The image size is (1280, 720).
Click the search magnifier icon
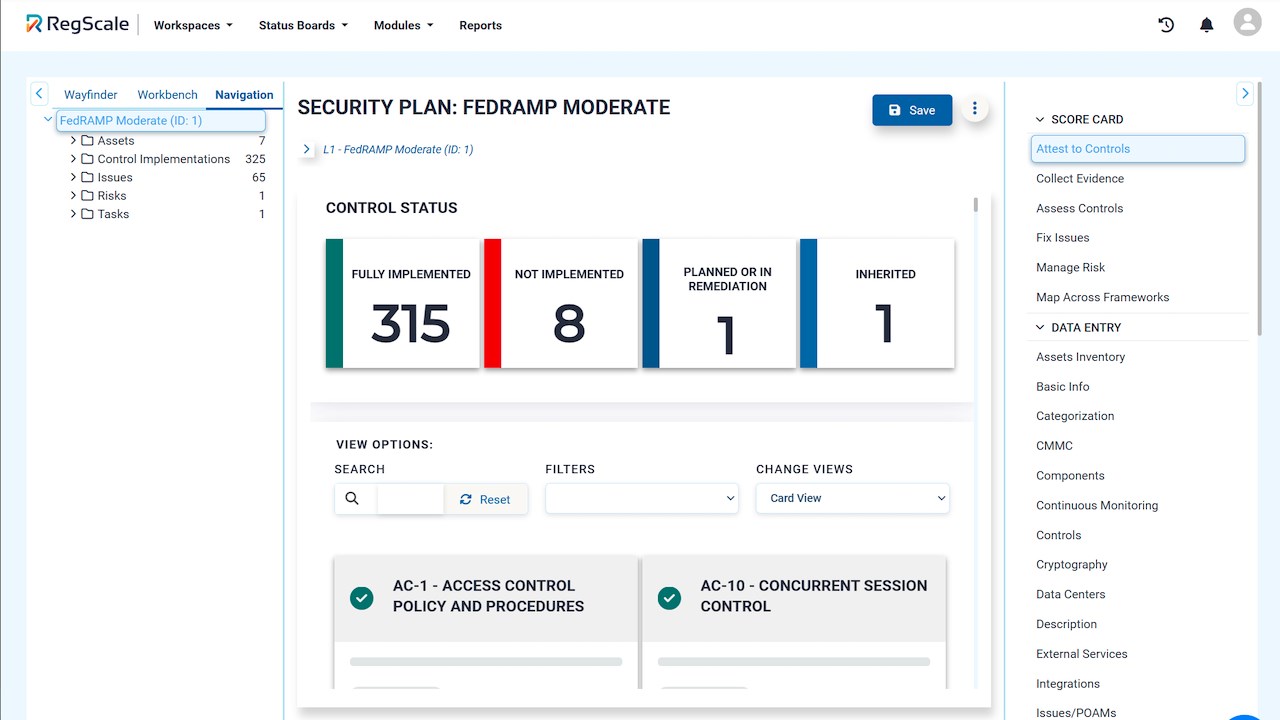(x=352, y=498)
